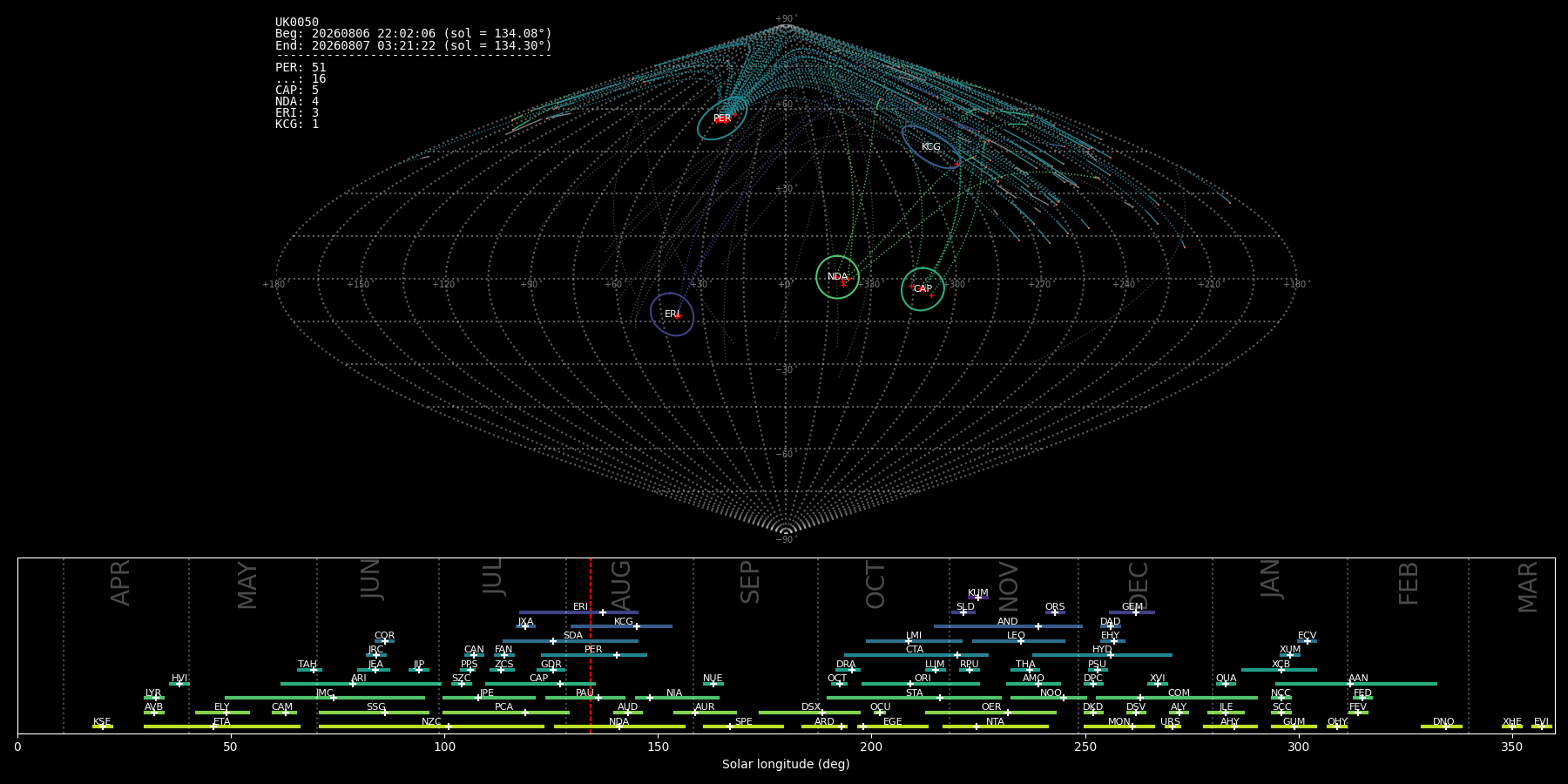Click the EVI shower label in the timeline
The height and width of the screenshot is (784, 1568).
pos(1541,722)
